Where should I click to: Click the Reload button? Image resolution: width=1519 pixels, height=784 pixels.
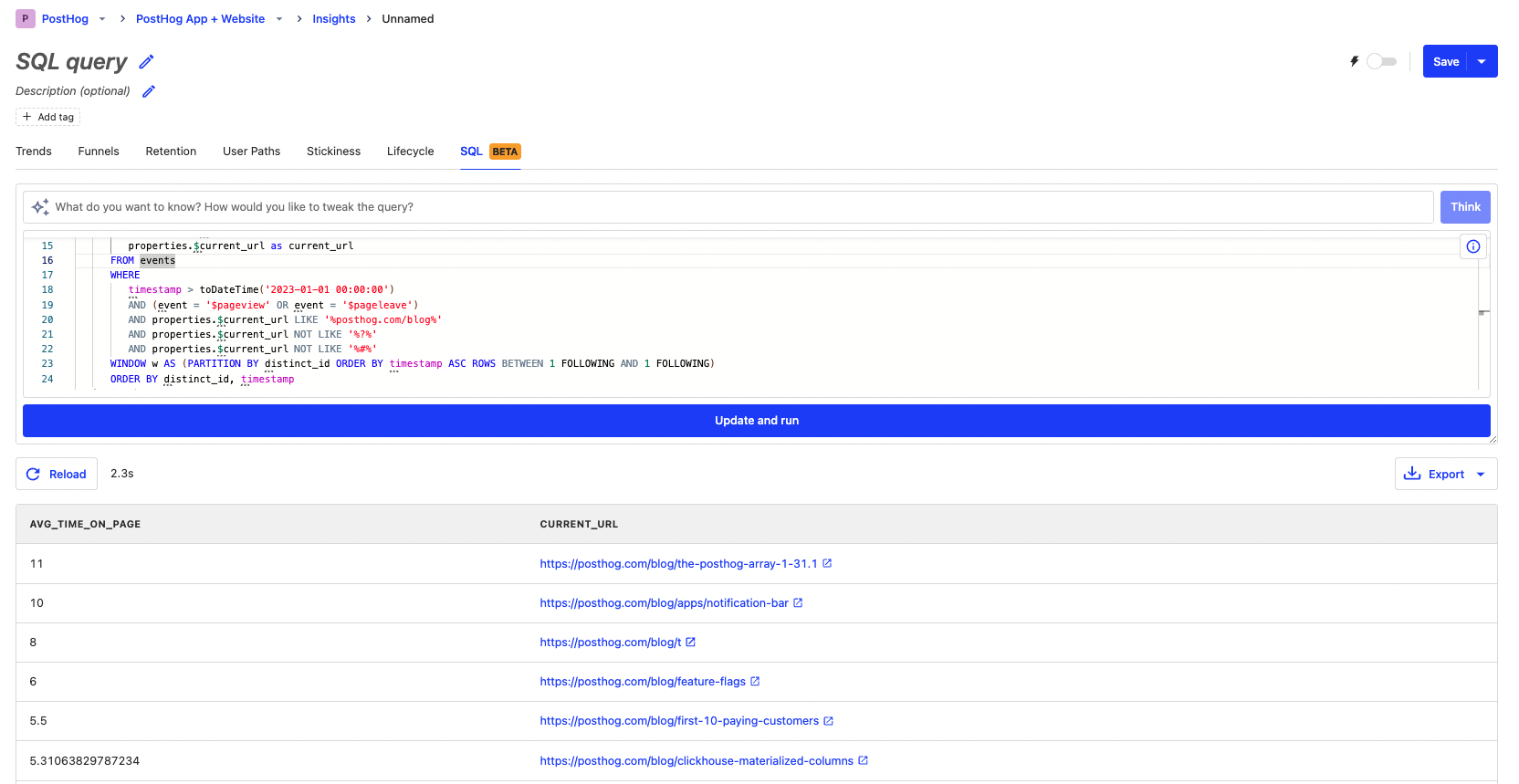point(57,475)
